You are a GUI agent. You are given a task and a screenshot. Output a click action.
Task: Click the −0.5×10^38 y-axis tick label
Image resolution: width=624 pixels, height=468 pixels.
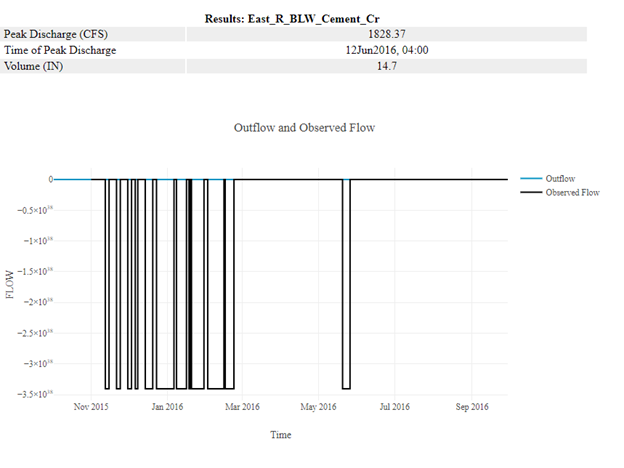pos(35,210)
